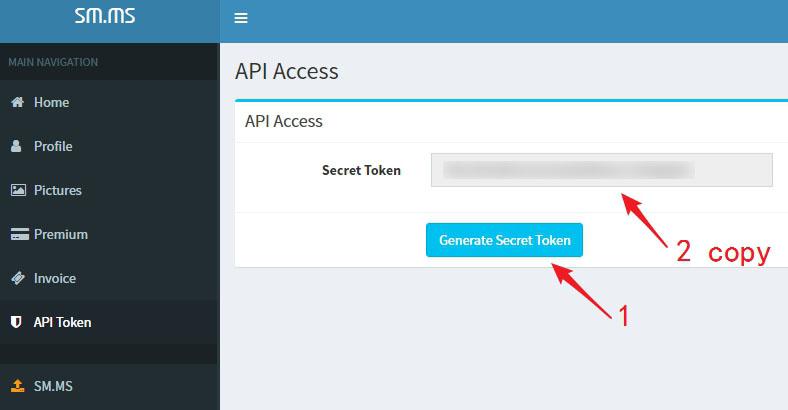Image resolution: width=788 pixels, height=410 pixels.
Task: Select the API Token menu entry
Action: pos(110,322)
